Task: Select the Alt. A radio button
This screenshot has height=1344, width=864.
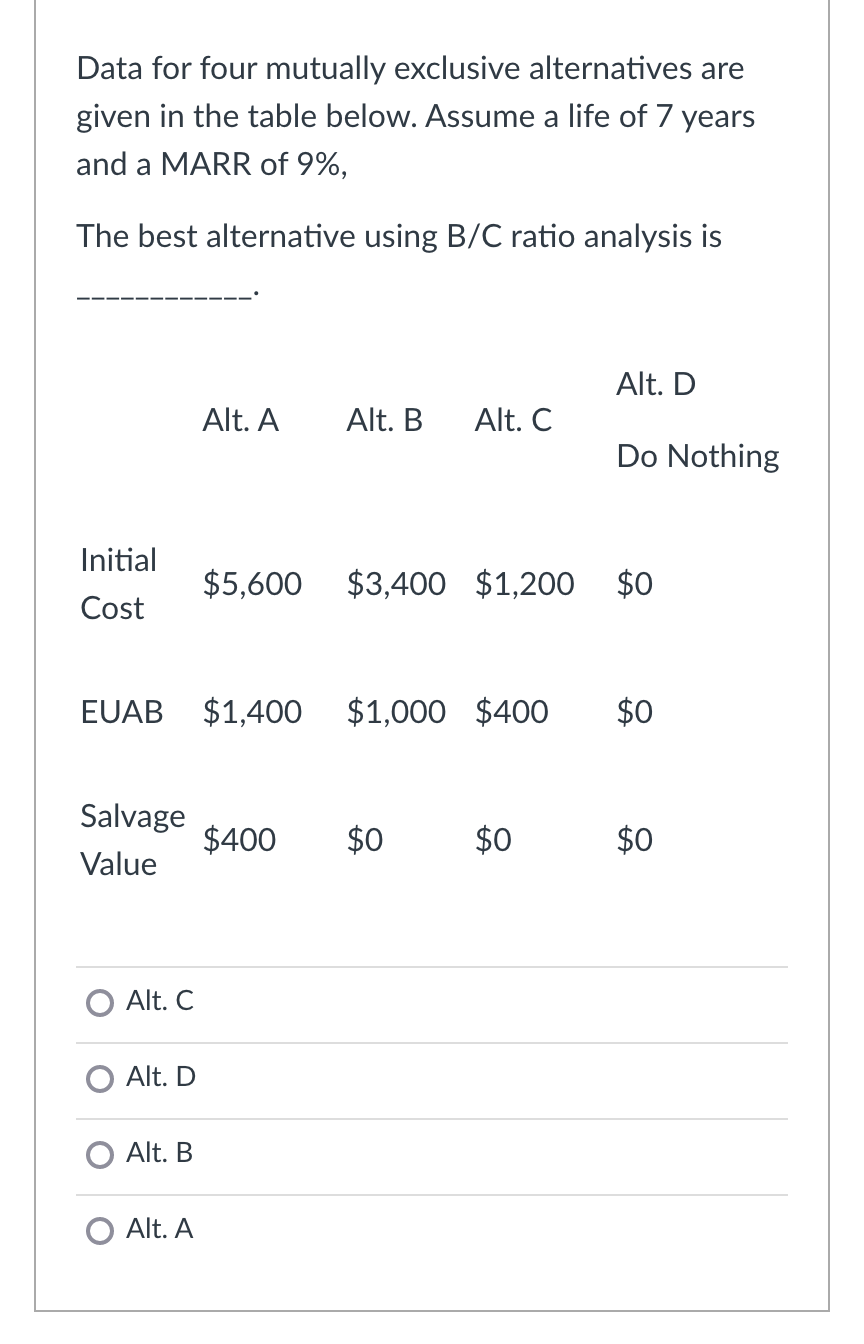Action: click(101, 1231)
